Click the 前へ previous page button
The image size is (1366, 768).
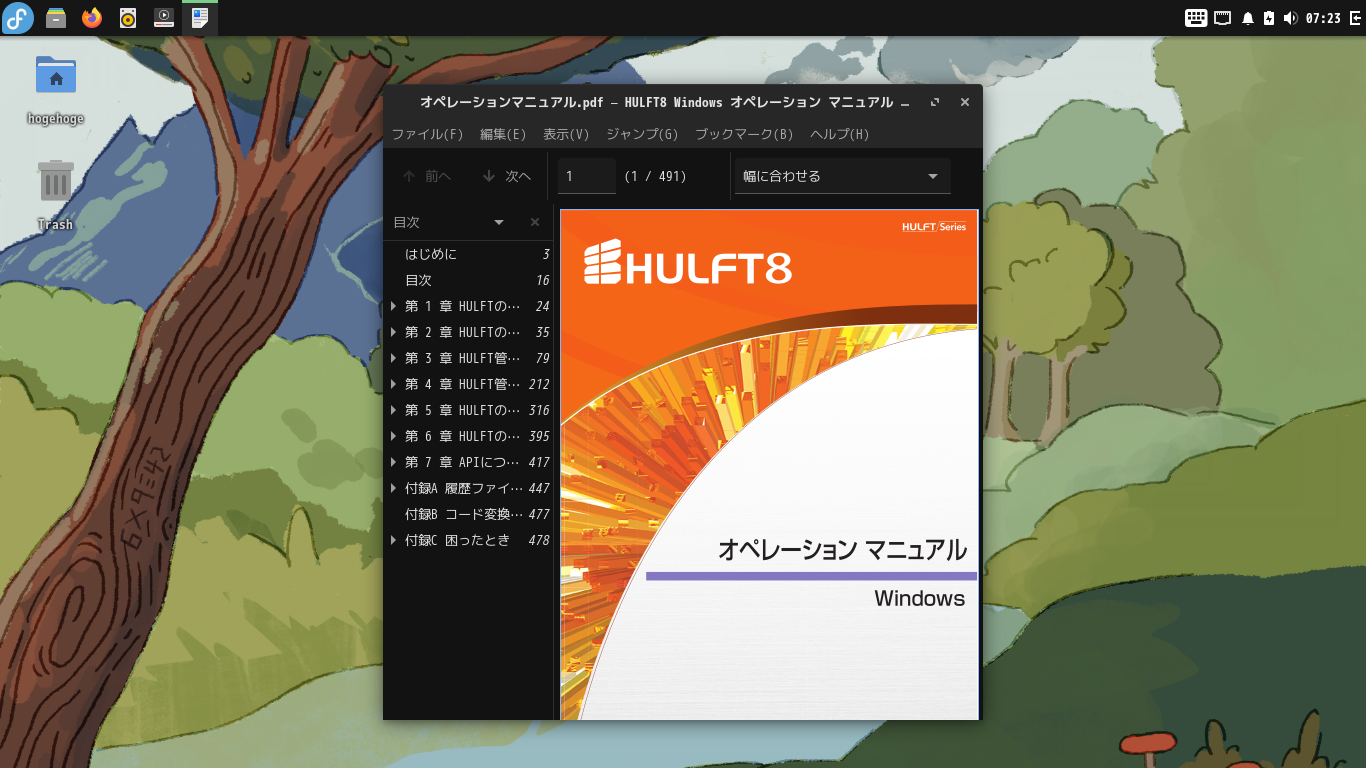427,176
